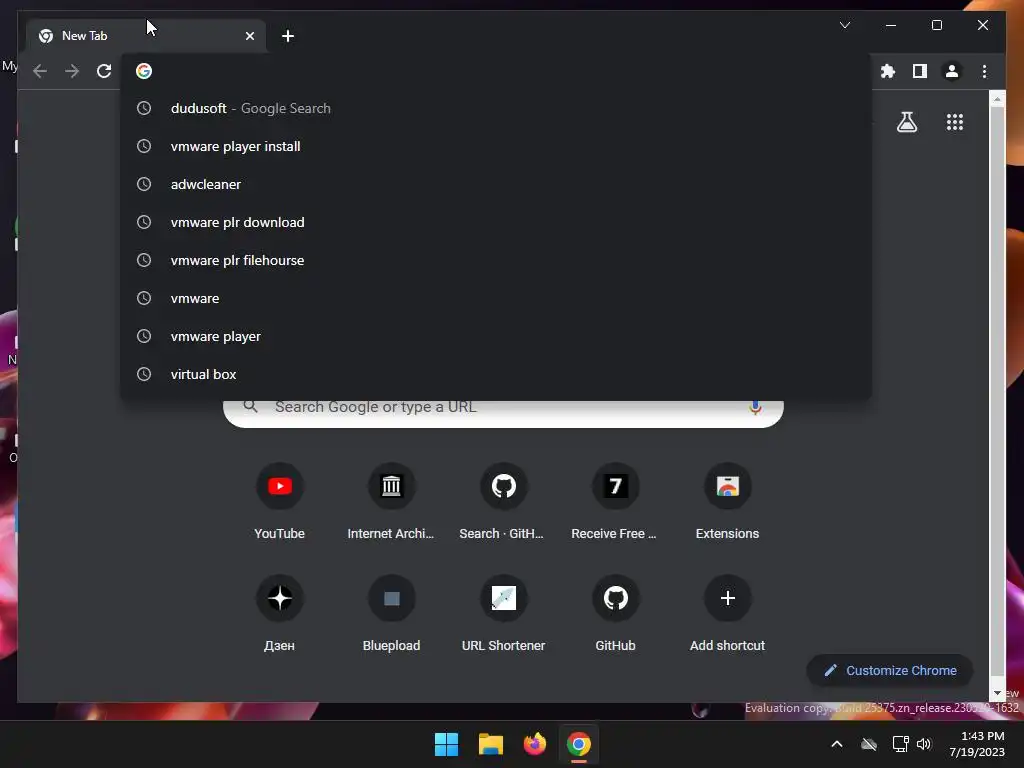Open the Дзен shortcut
This screenshot has width=1024, height=768.
[x=280, y=613]
